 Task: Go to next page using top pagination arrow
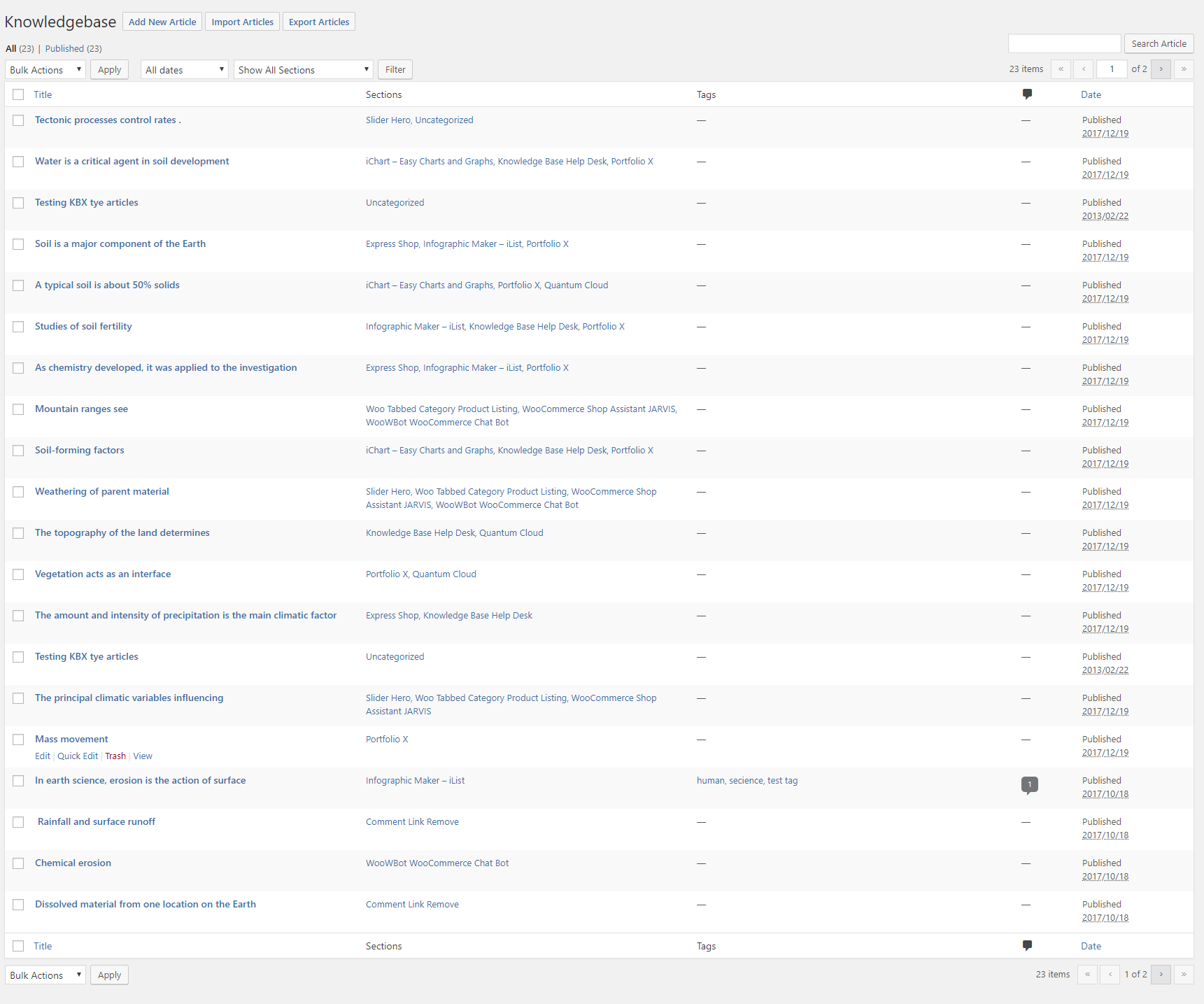1161,69
